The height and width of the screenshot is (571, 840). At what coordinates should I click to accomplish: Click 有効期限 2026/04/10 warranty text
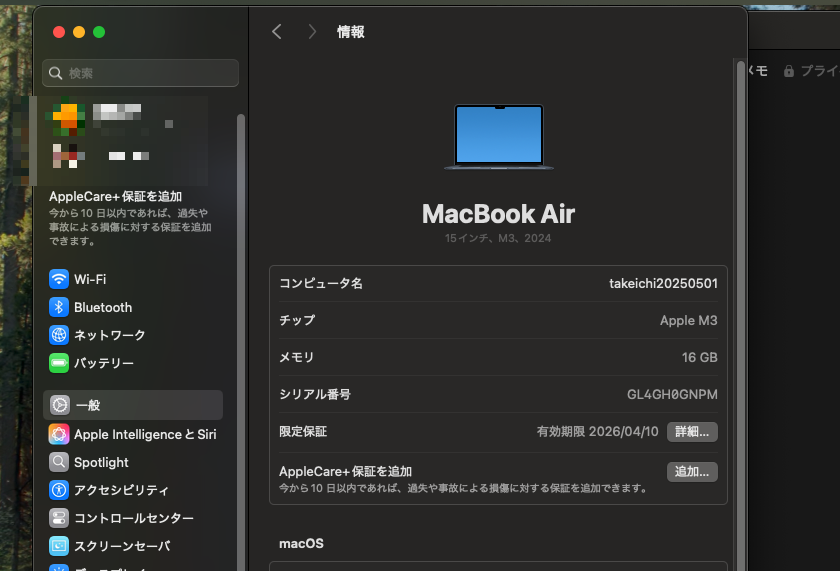[x=597, y=432]
